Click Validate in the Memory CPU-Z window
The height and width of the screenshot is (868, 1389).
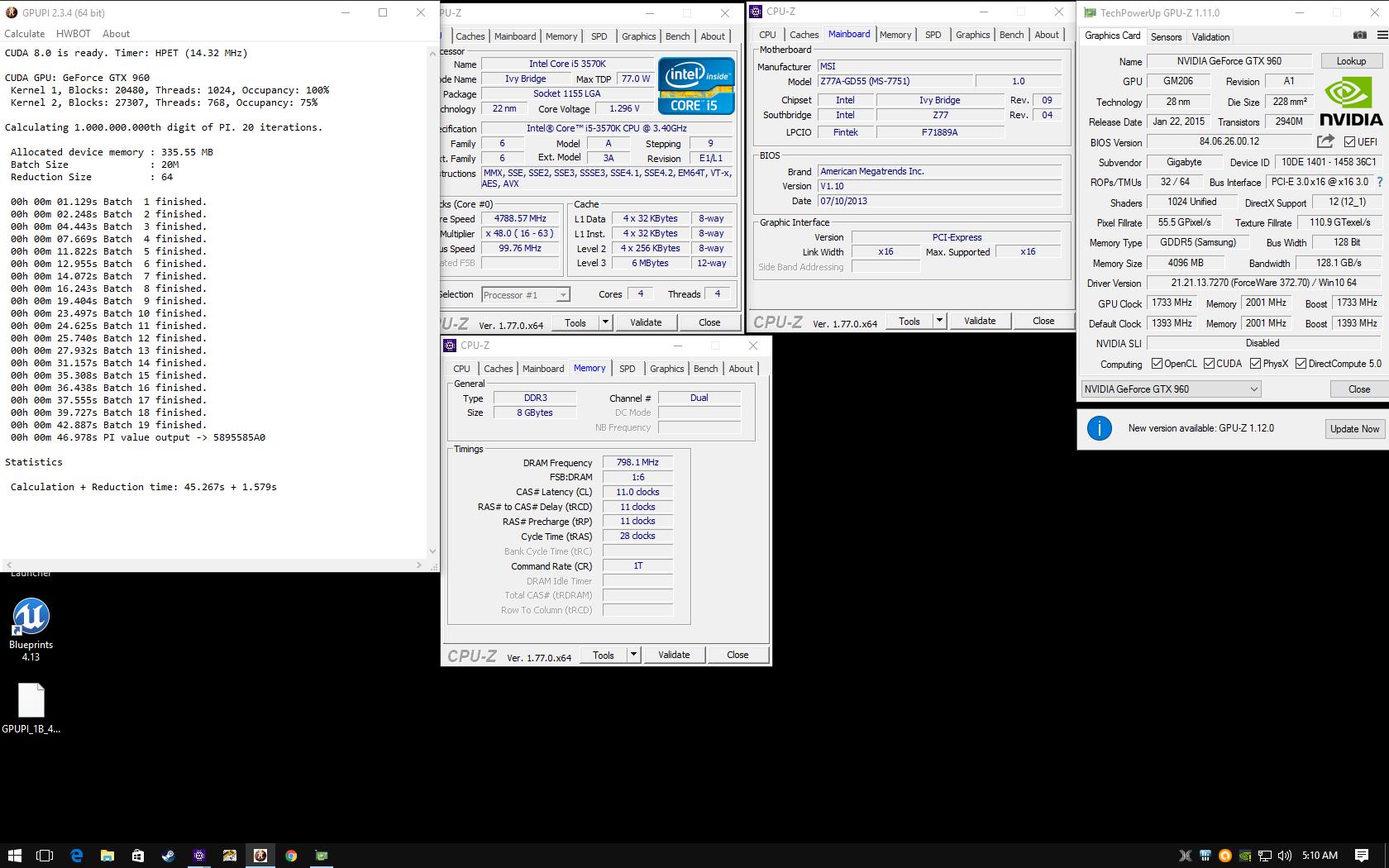(x=674, y=655)
